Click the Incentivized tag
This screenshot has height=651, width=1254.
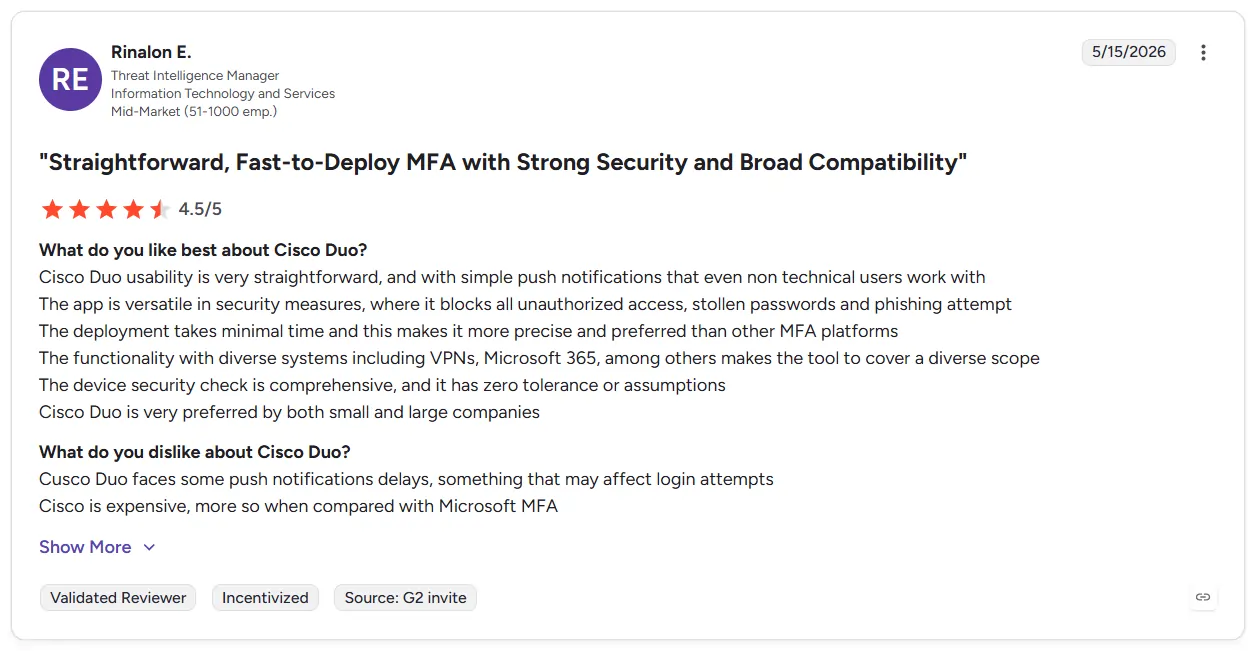click(x=265, y=598)
